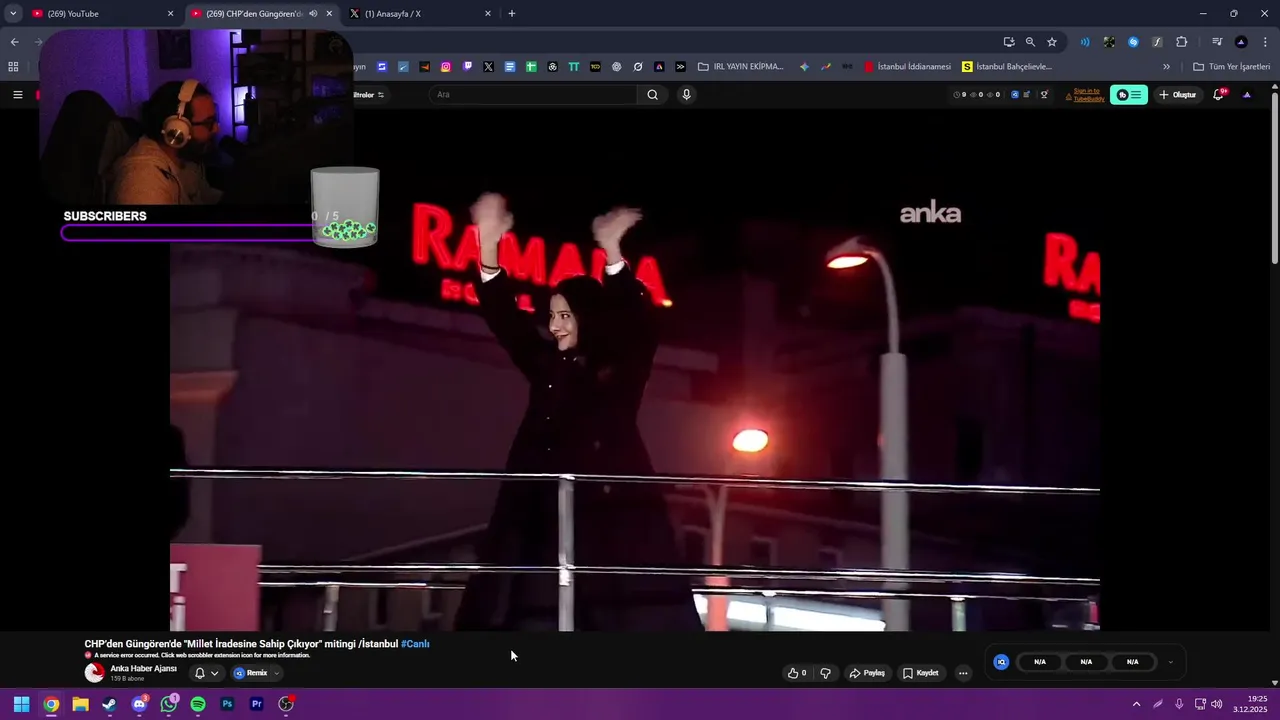The height and width of the screenshot is (720, 1280).
Task: Open the Chrome extensions puzzle icon
Action: pos(1181,42)
